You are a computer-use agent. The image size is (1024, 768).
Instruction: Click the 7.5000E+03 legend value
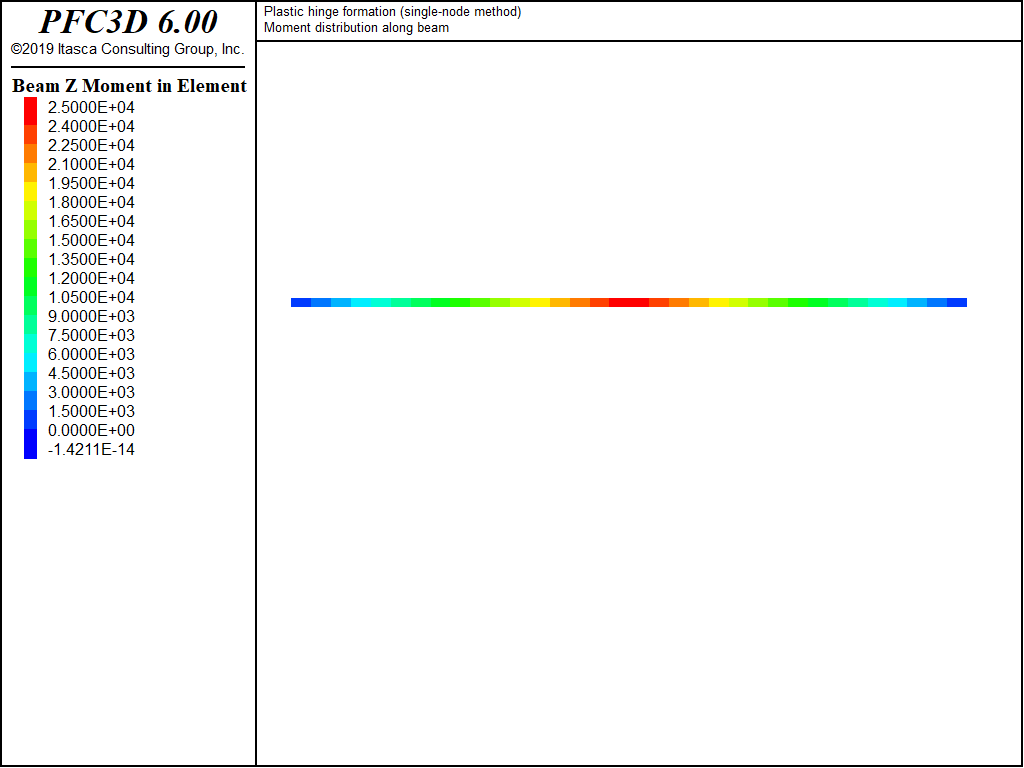point(91,335)
